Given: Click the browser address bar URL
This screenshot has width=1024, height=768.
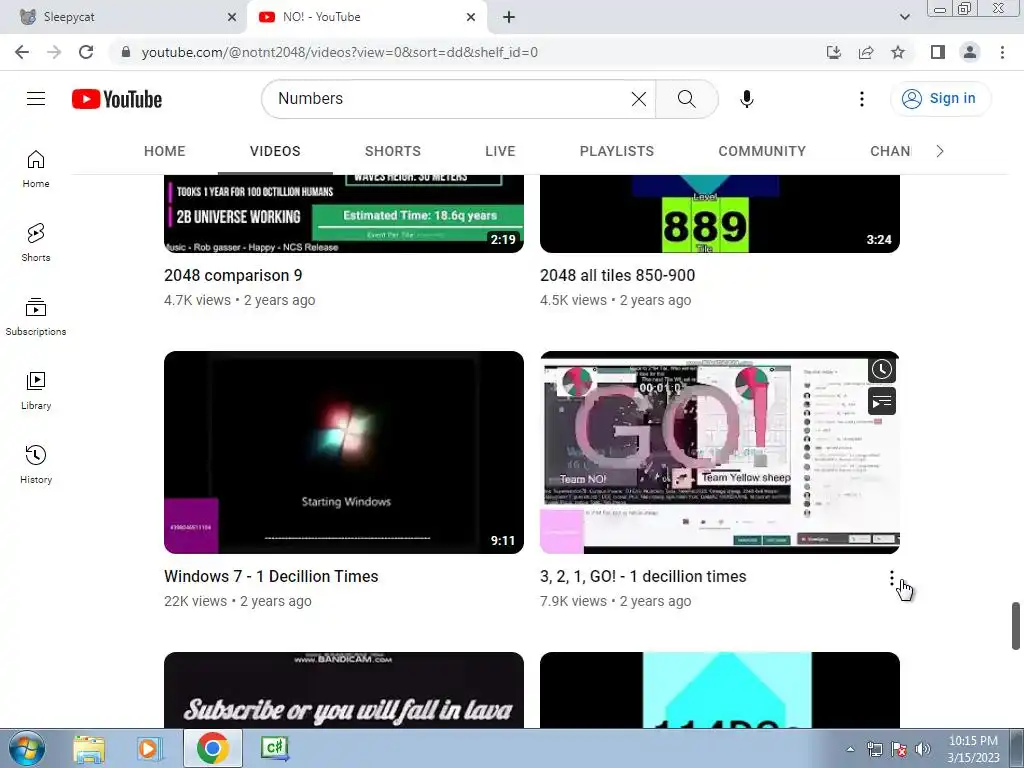Looking at the screenshot, I should pyautogui.click(x=340, y=52).
